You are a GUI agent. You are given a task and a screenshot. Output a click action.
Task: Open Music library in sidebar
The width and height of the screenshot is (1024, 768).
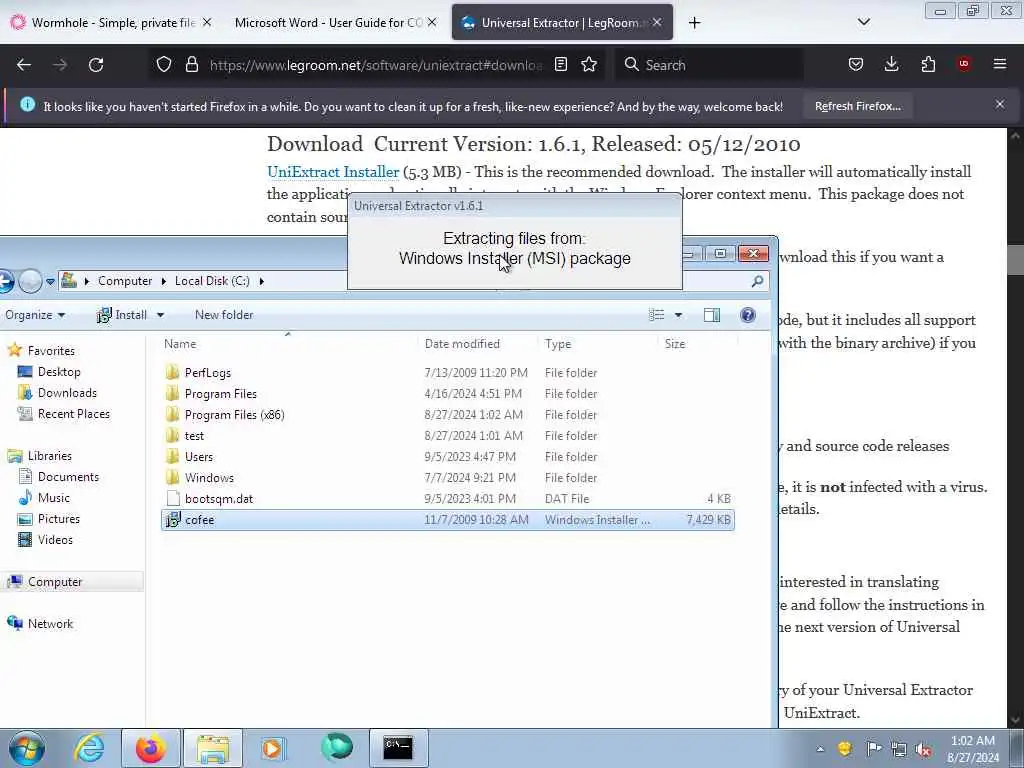pos(44,498)
